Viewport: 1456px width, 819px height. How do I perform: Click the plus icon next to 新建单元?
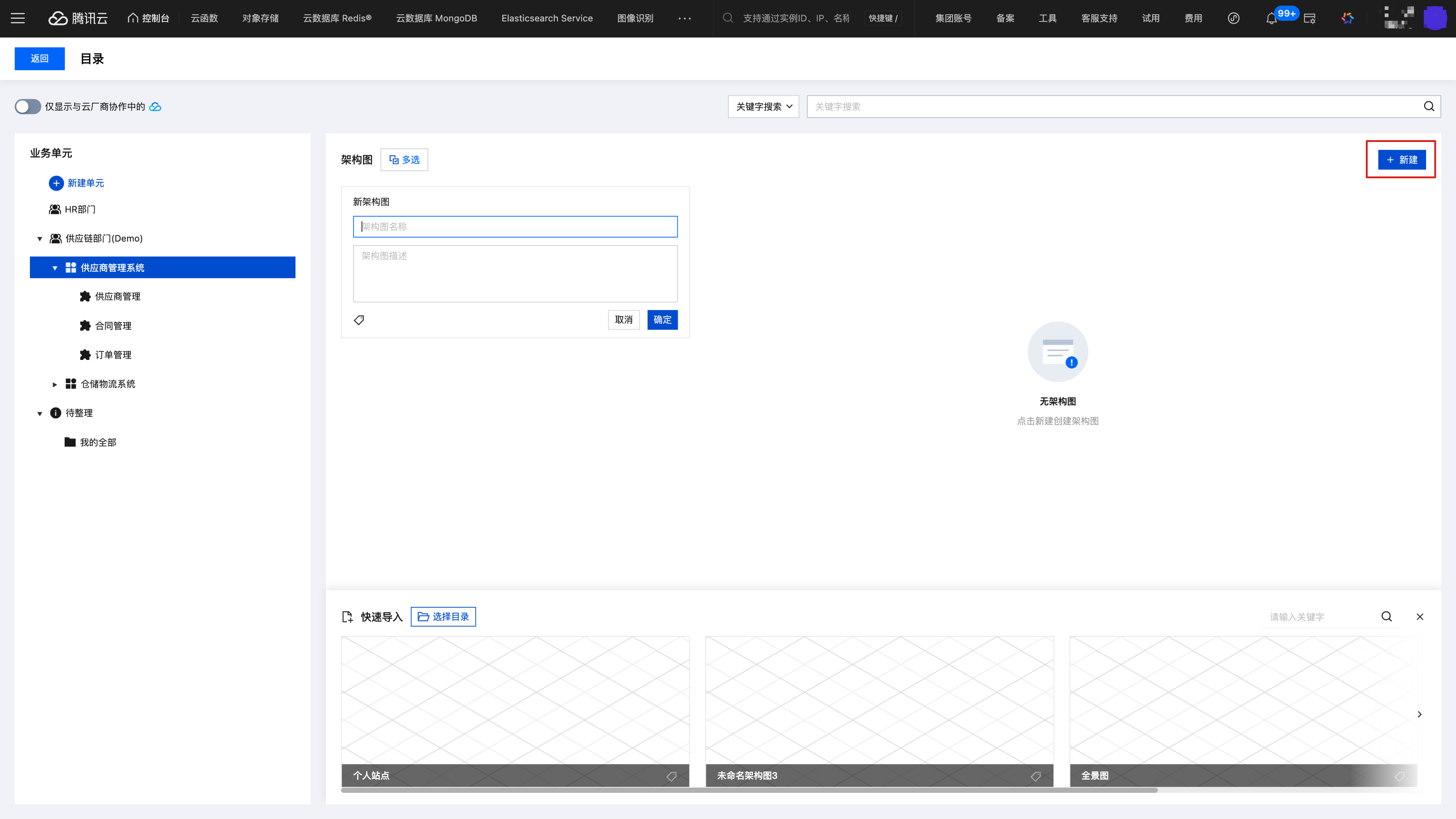pyautogui.click(x=56, y=183)
